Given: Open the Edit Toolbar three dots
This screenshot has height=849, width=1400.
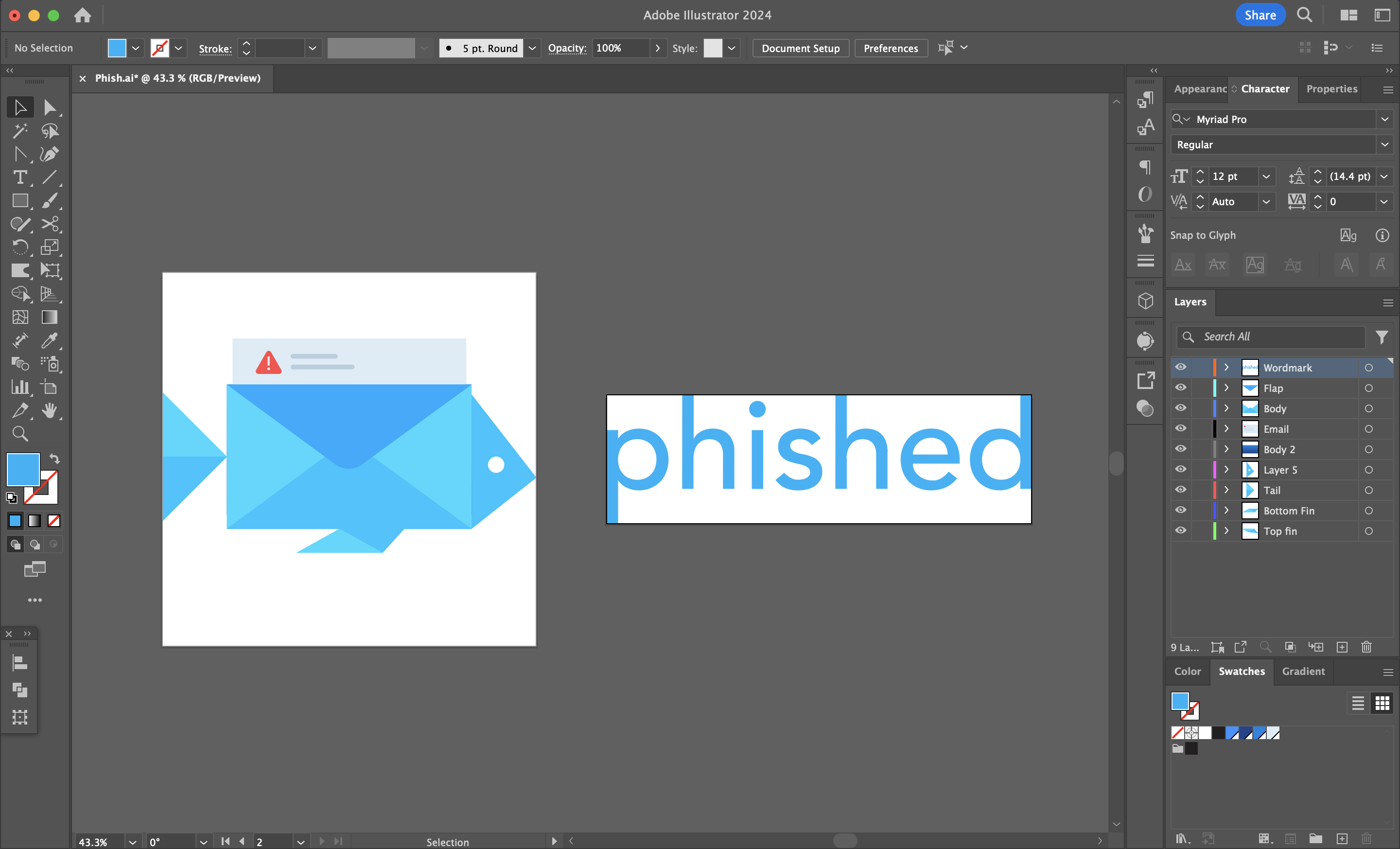Looking at the screenshot, I should 35,600.
